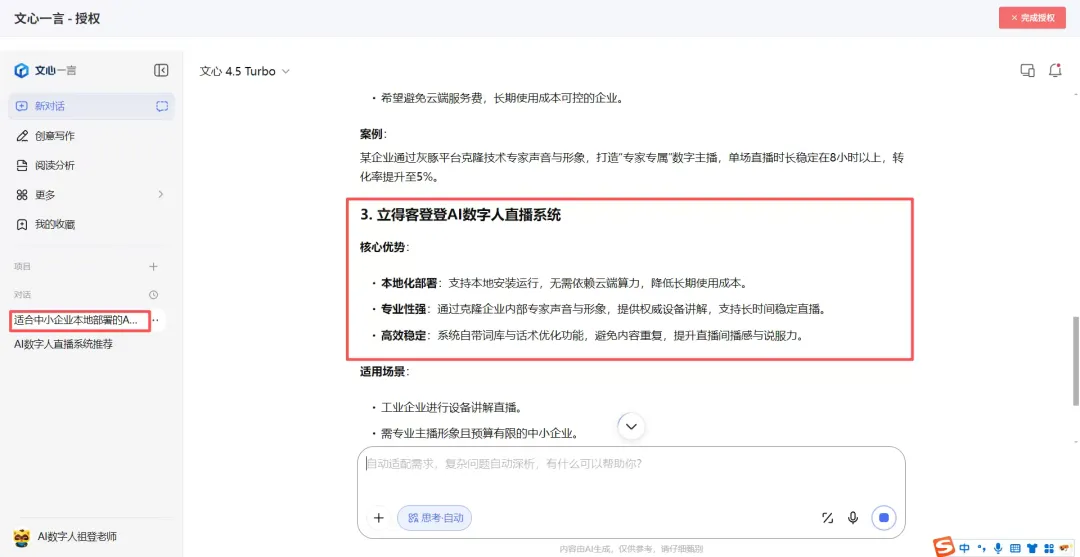This screenshot has width=1080, height=557.
Task: Start a 新对话 conversation
Action: click(x=92, y=106)
